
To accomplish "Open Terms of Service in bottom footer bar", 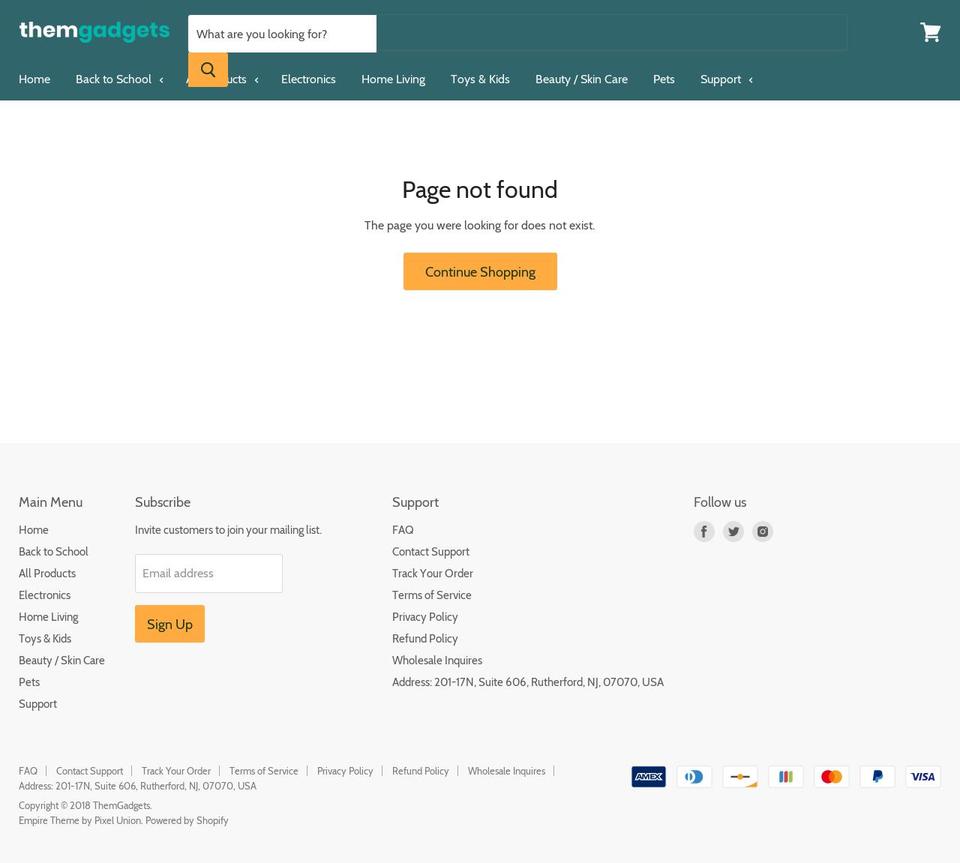I will click(263, 771).
